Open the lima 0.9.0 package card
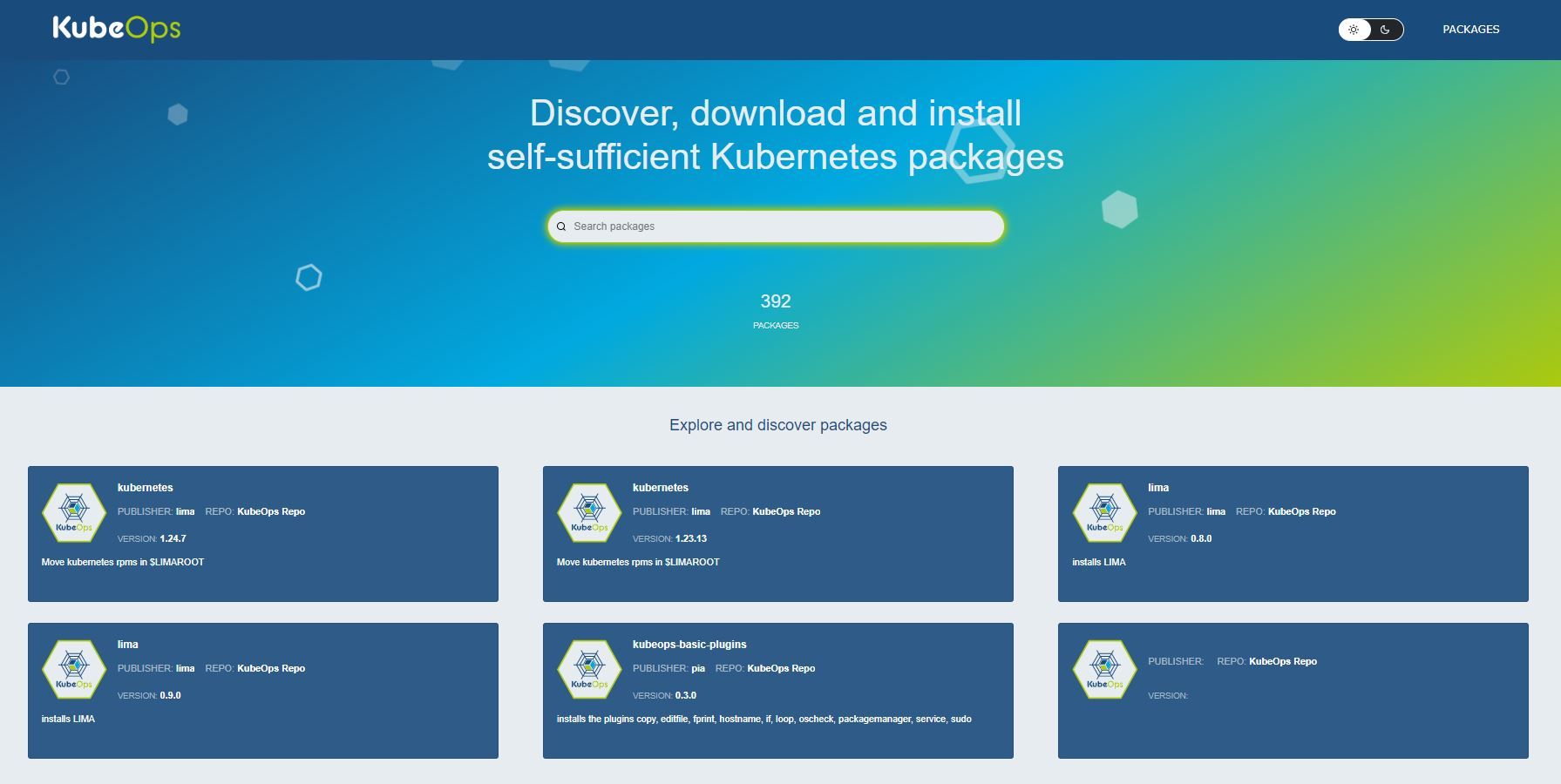The height and width of the screenshot is (784, 1561). click(x=263, y=691)
